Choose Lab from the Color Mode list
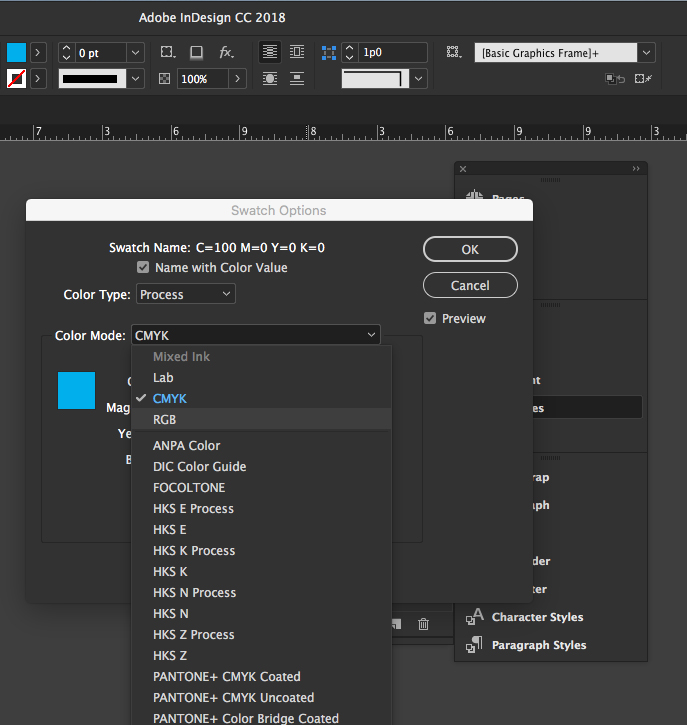This screenshot has width=687, height=725. coord(262,377)
